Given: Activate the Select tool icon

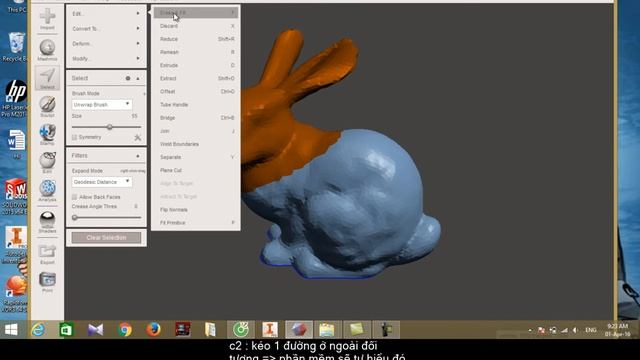Looking at the screenshot, I should (47, 78).
